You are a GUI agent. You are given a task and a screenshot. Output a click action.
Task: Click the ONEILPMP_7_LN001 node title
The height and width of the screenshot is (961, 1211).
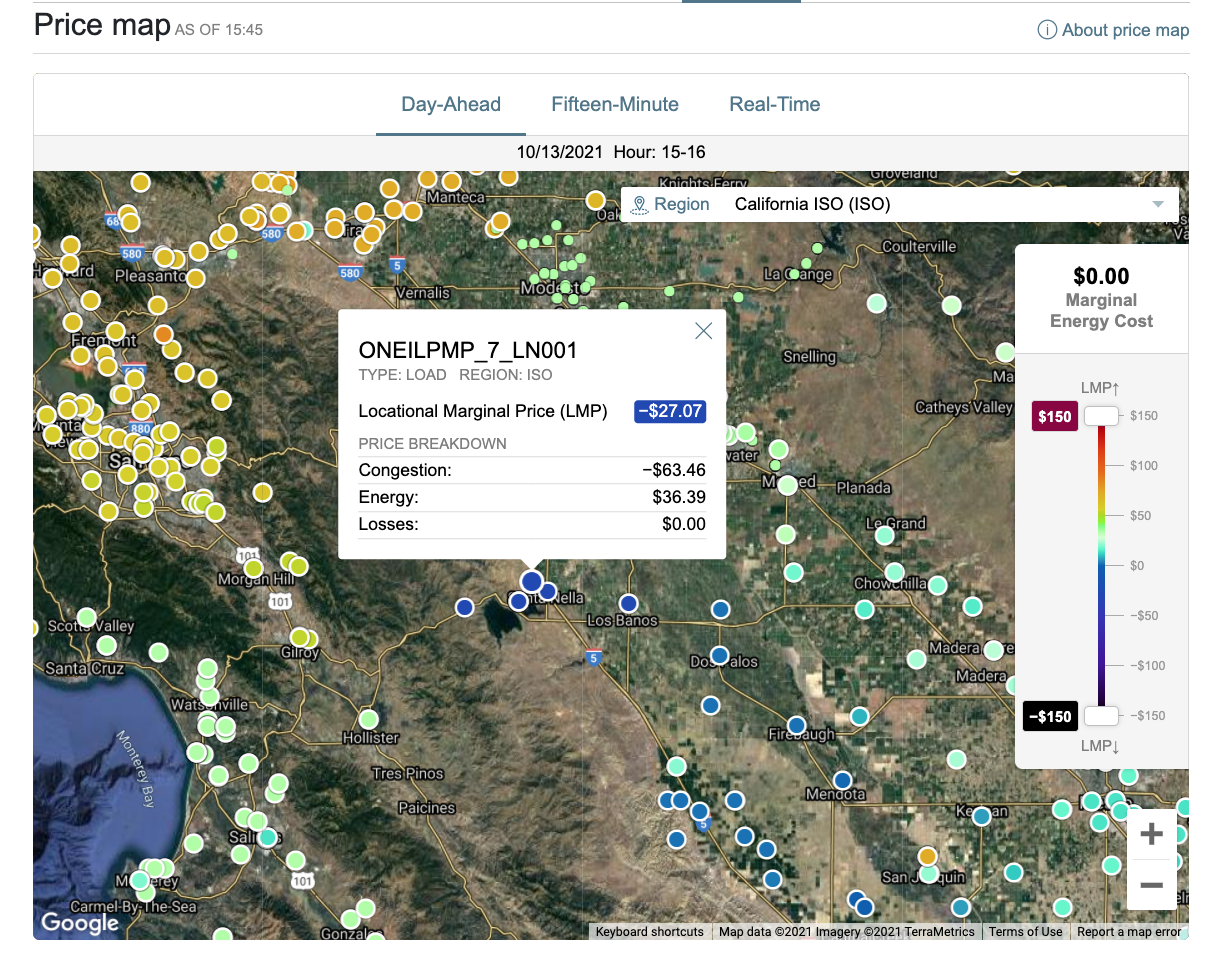468,350
